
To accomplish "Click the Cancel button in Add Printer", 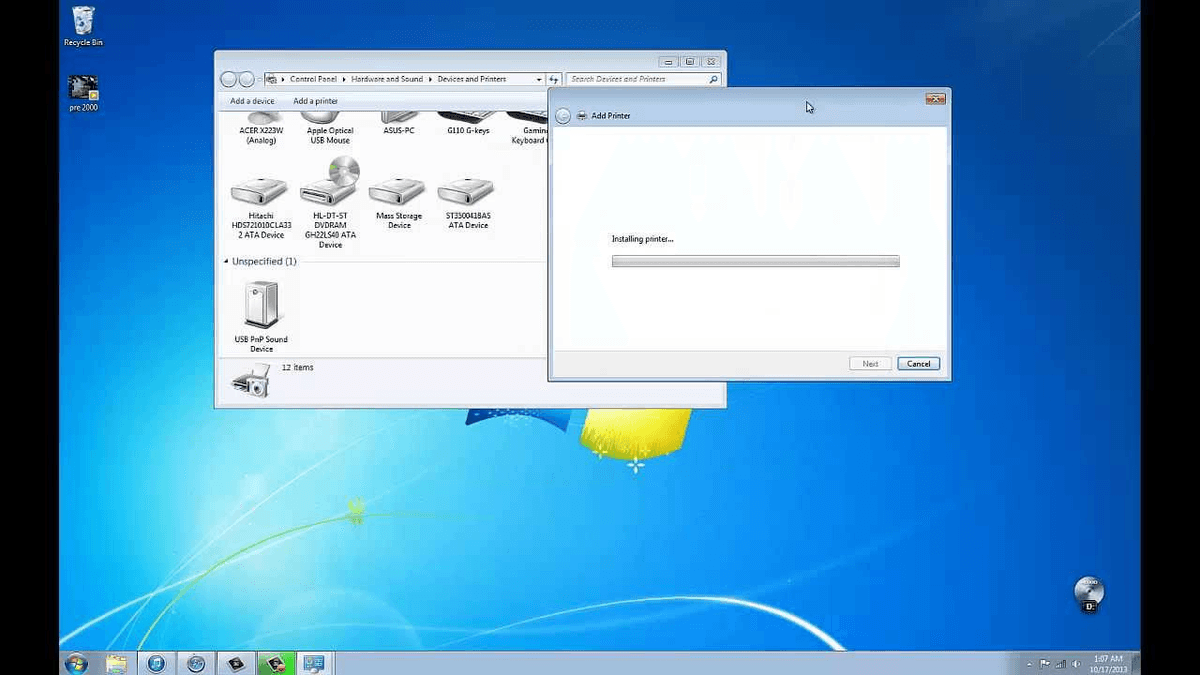I will coord(918,364).
